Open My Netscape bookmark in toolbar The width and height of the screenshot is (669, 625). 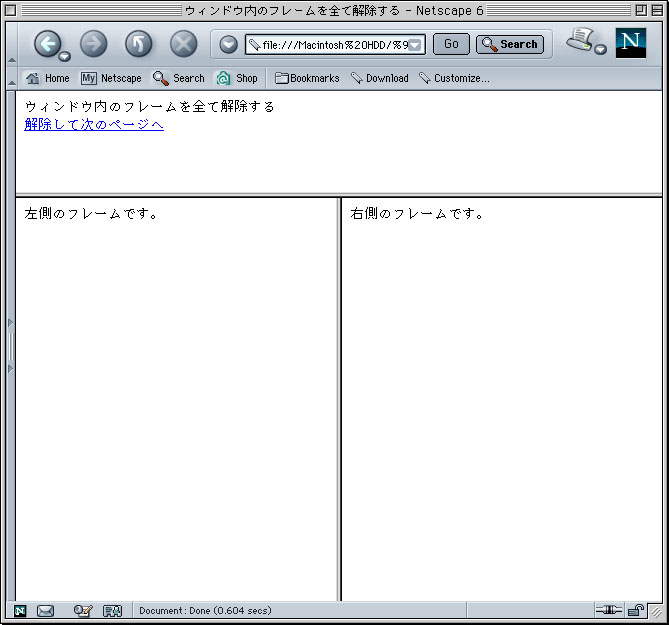(x=111, y=78)
